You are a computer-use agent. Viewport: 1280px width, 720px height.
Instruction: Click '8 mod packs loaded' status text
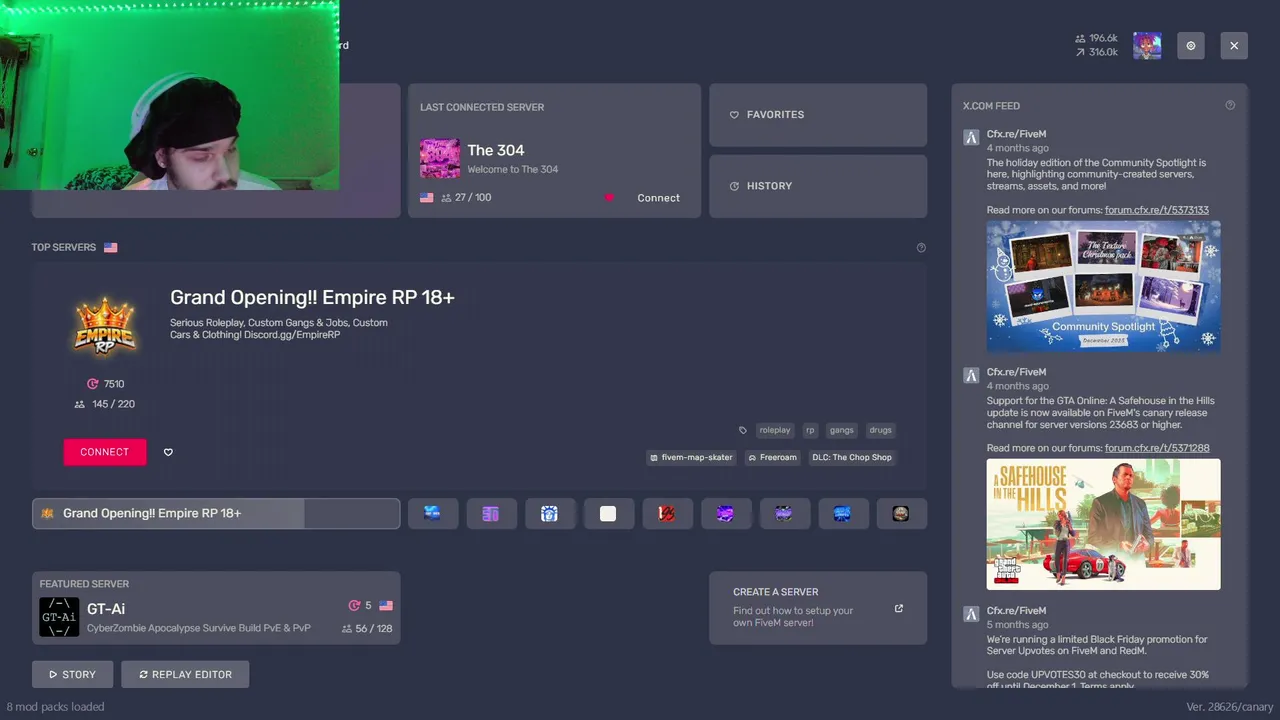(x=55, y=706)
